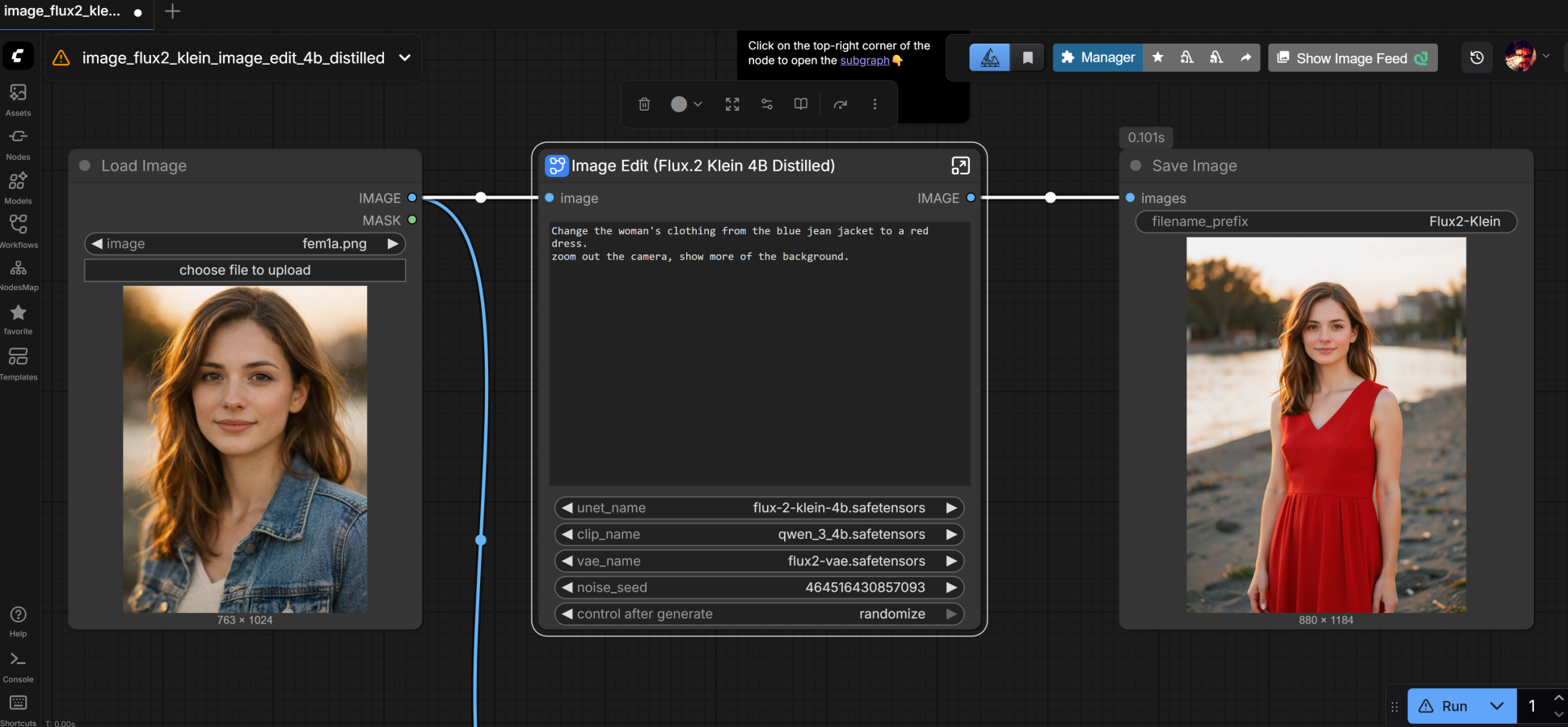Toggle the Load Image node collapse dot
Viewport: 1568px width, 727px height.
click(x=85, y=166)
